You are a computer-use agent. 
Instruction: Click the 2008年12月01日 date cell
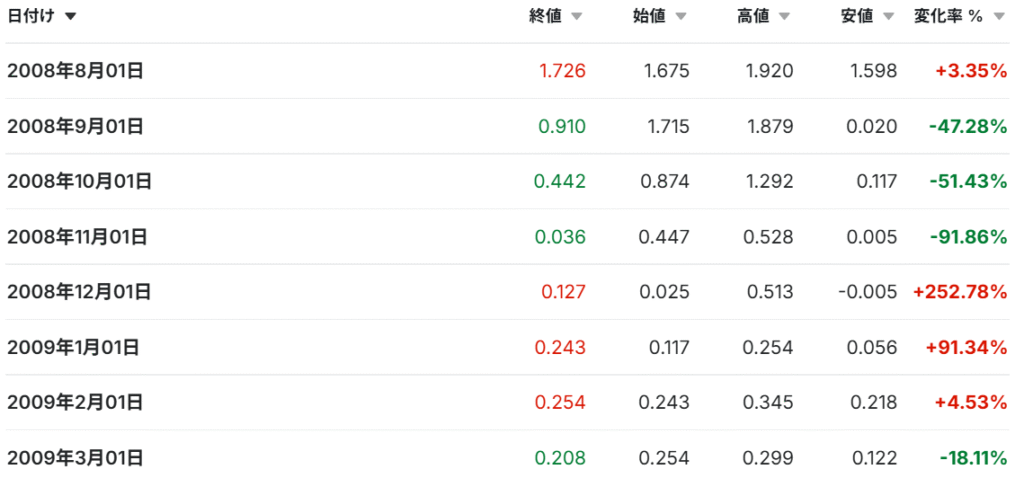pos(79,292)
